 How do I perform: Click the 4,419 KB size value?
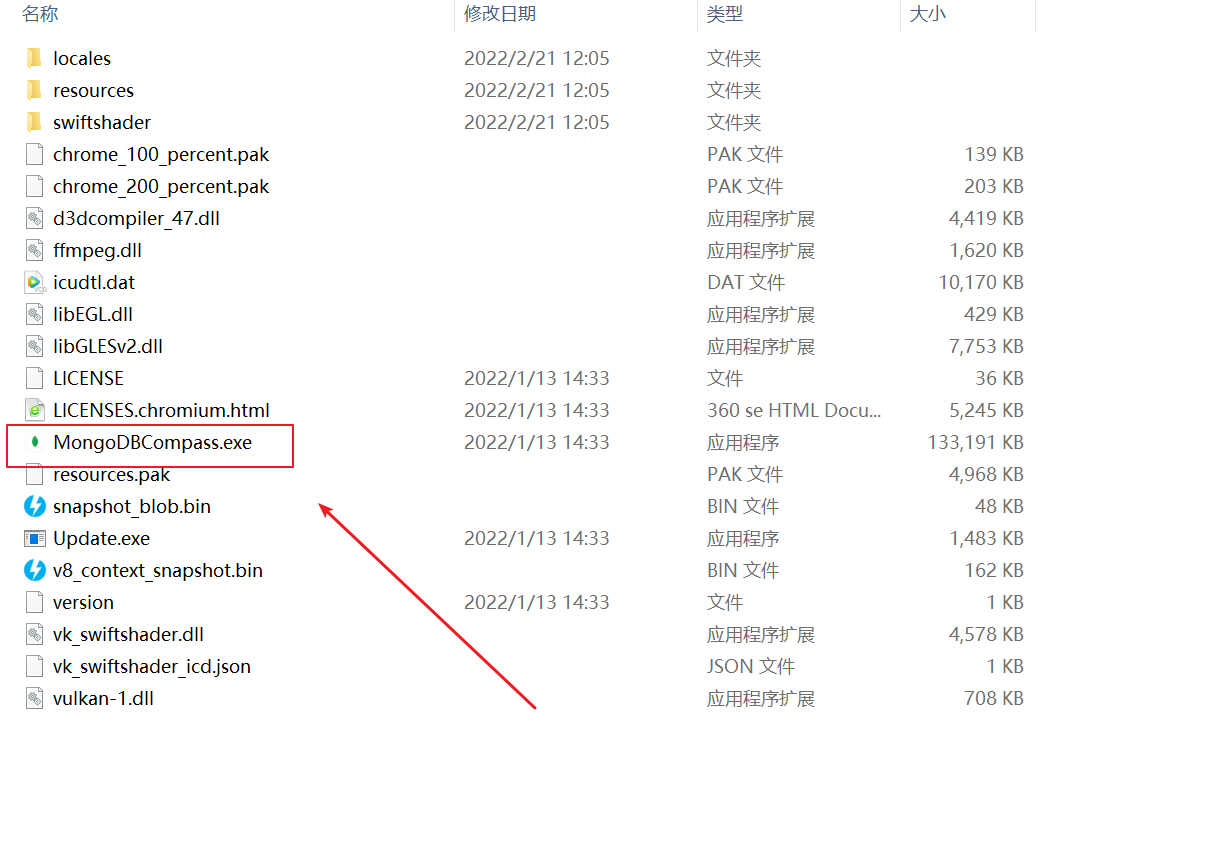point(986,218)
